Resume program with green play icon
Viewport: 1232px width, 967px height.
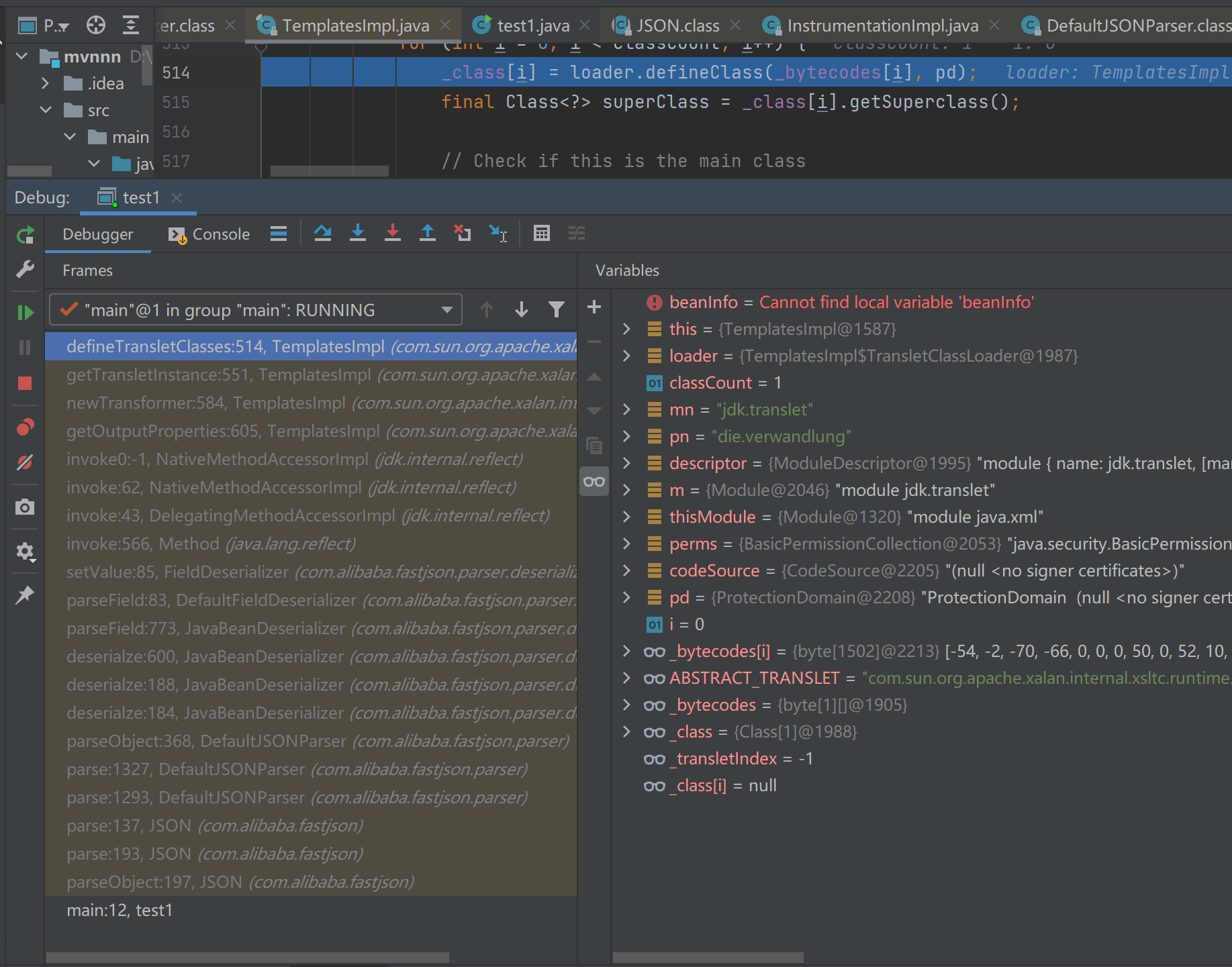click(25, 312)
